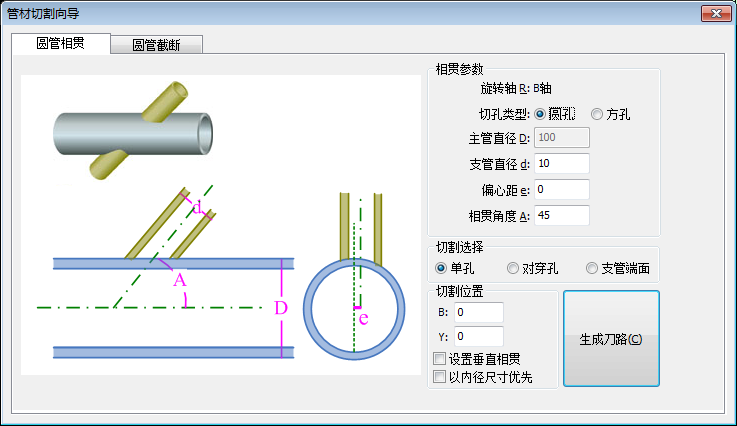Select the 圆管相贯 tab
This screenshot has height=426, width=737.
point(61,43)
